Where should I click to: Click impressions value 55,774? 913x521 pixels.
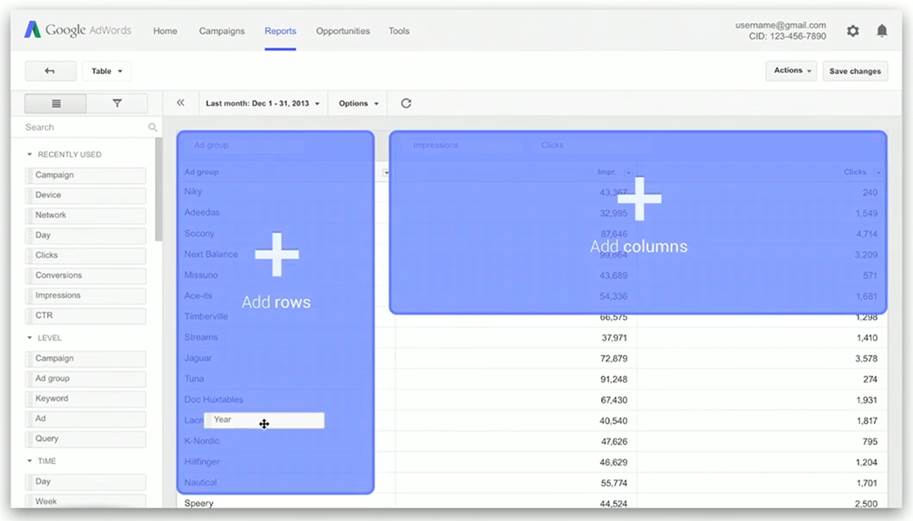tap(614, 483)
